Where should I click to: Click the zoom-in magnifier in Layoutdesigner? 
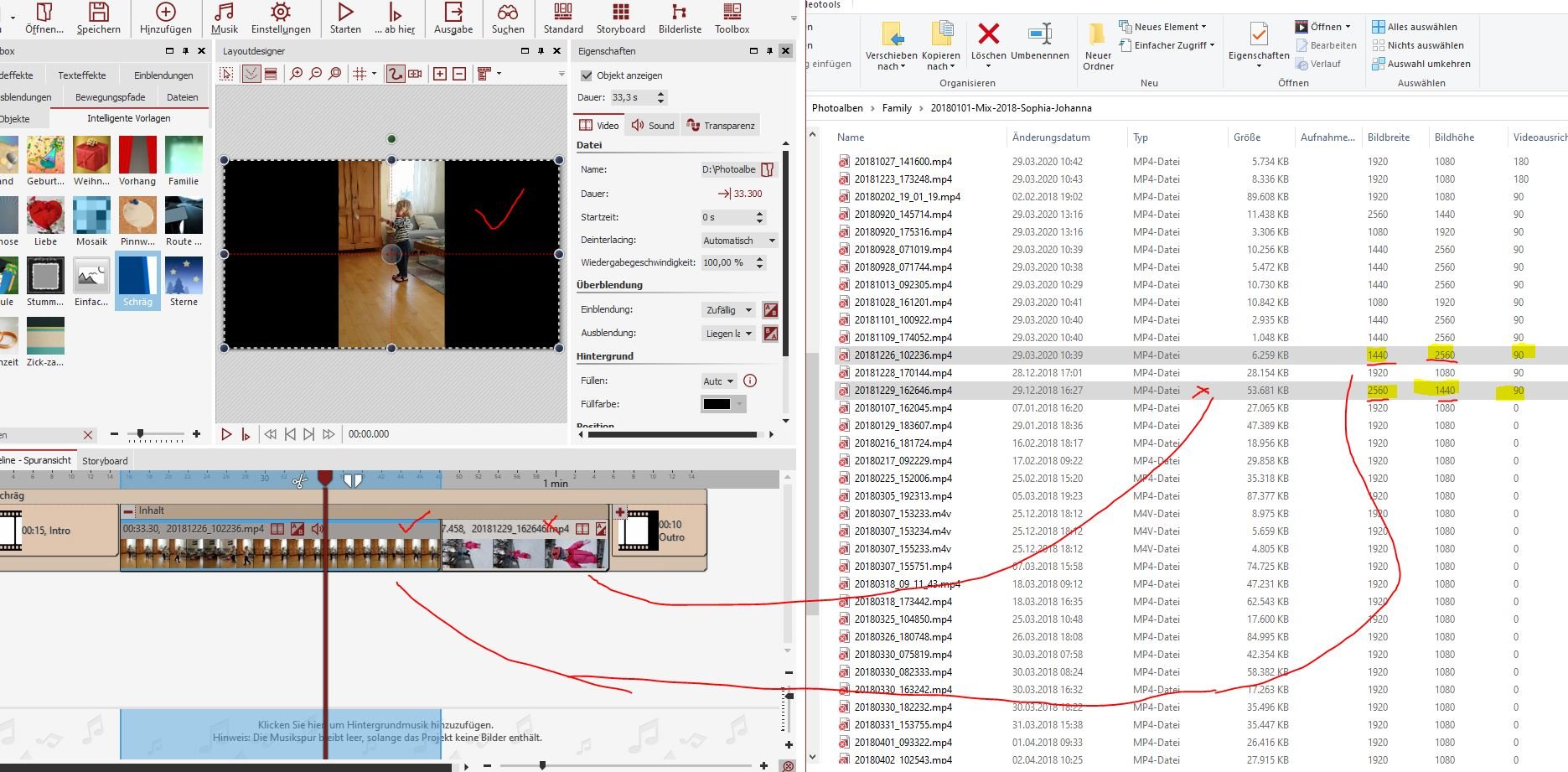pyautogui.click(x=296, y=74)
